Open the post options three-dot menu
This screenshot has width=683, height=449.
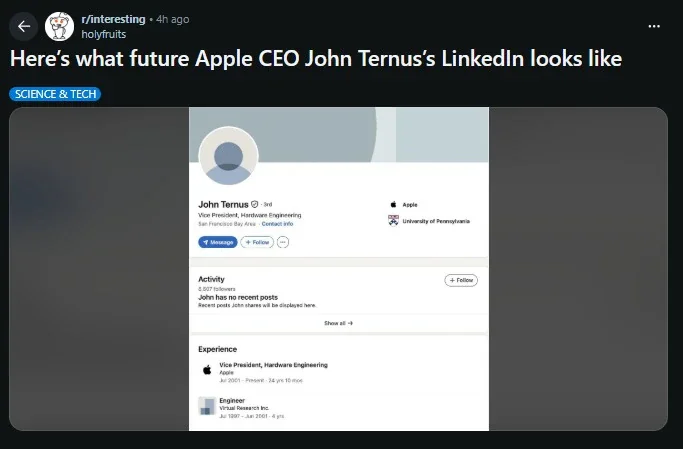click(654, 26)
